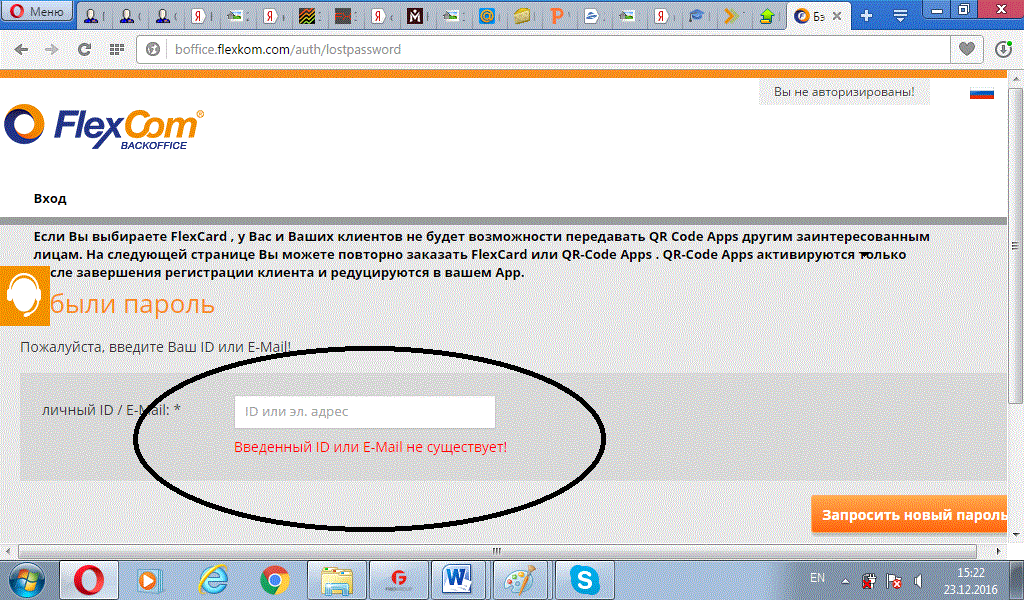Click the 'Вы не авторизированы!' notice
1024x600 pixels.
844,92
